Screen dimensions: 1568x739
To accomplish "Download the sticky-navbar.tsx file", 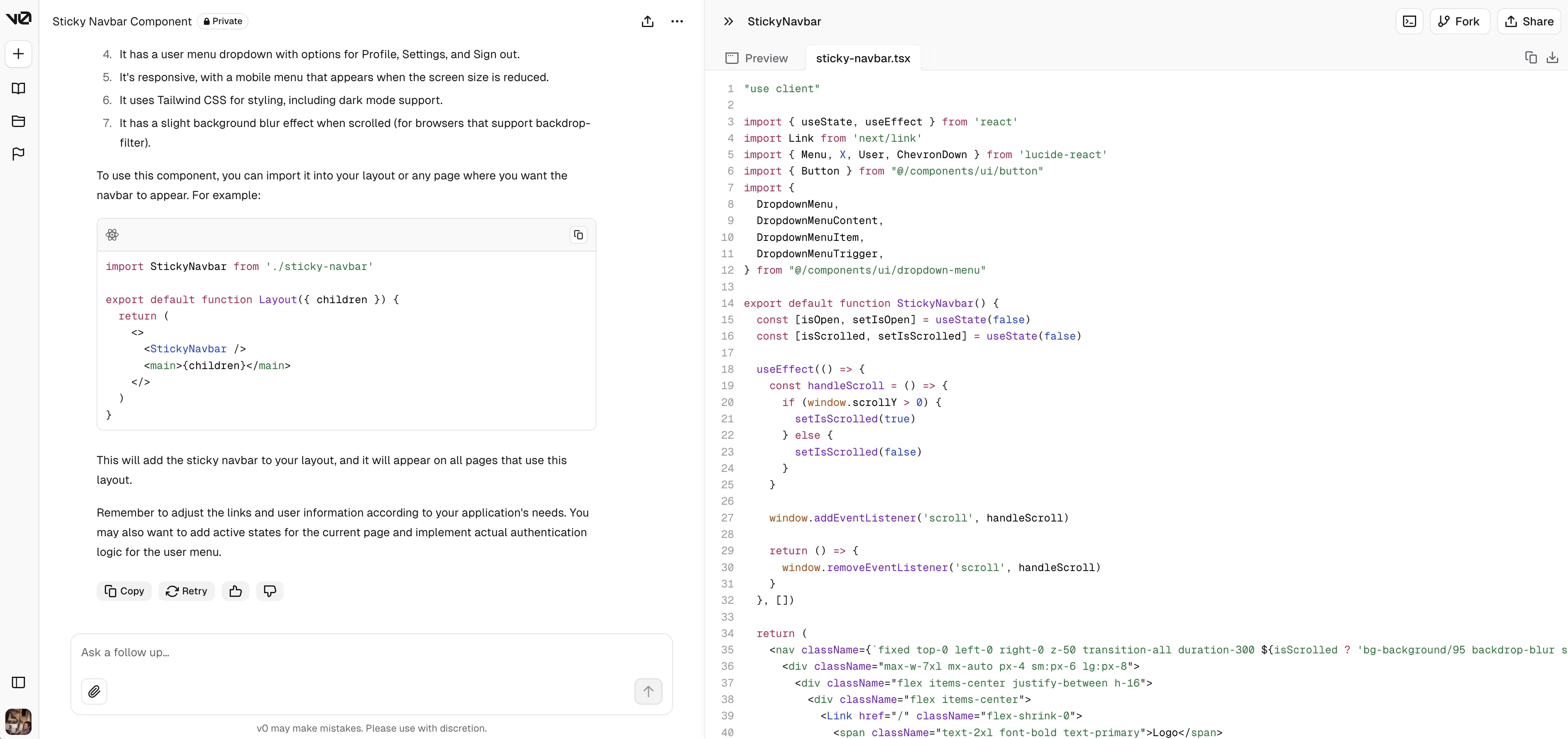I will 1552,57.
